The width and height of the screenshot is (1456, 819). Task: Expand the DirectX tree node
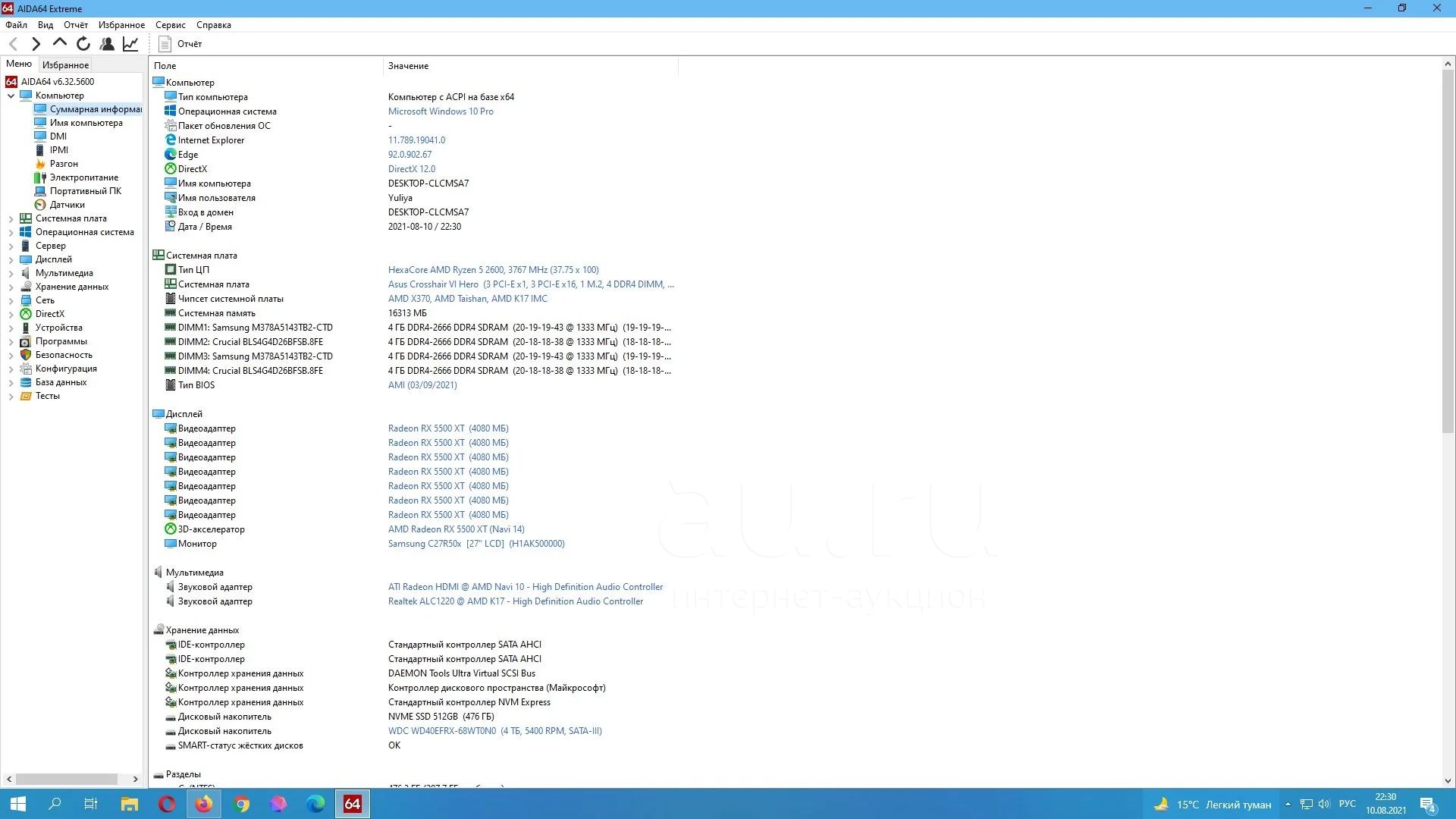[11, 314]
